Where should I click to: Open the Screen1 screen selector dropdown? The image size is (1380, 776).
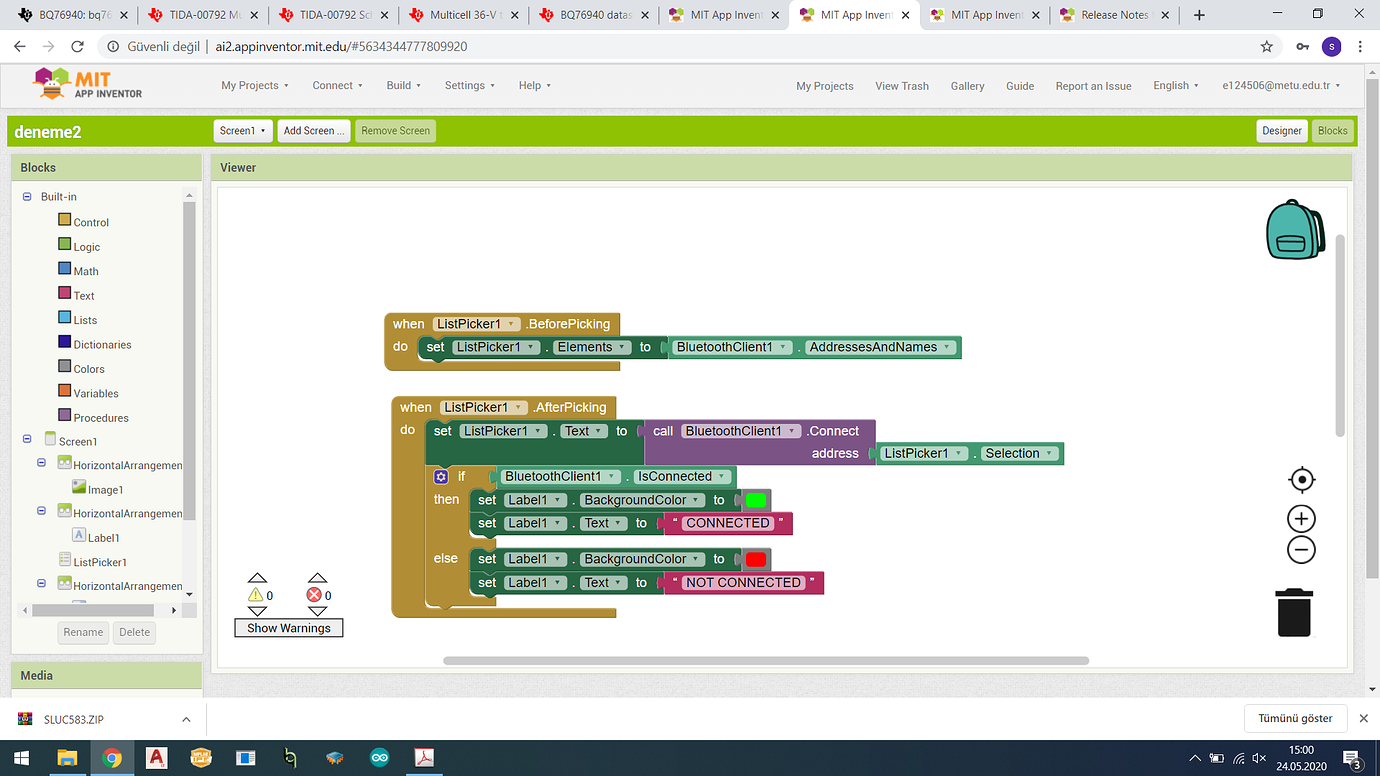coord(243,131)
